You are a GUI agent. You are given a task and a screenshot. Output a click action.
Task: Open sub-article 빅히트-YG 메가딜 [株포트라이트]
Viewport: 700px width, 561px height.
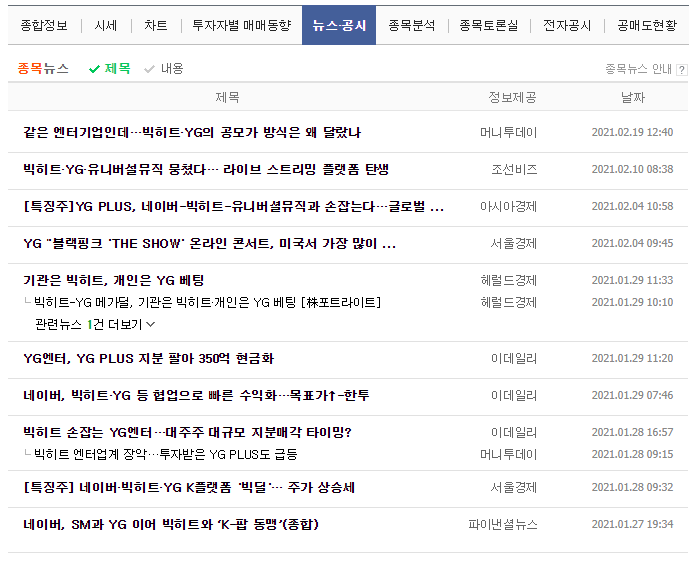[x=208, y=303]
